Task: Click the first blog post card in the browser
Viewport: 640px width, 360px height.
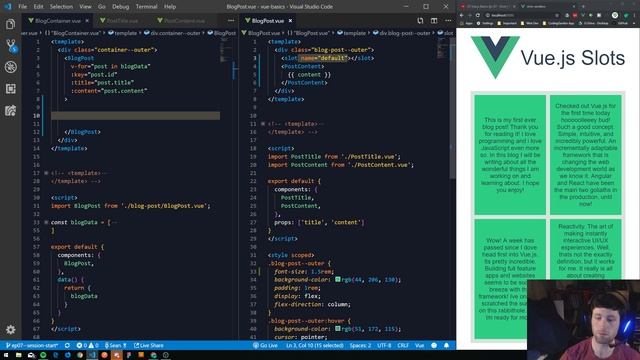Action: 510,155
